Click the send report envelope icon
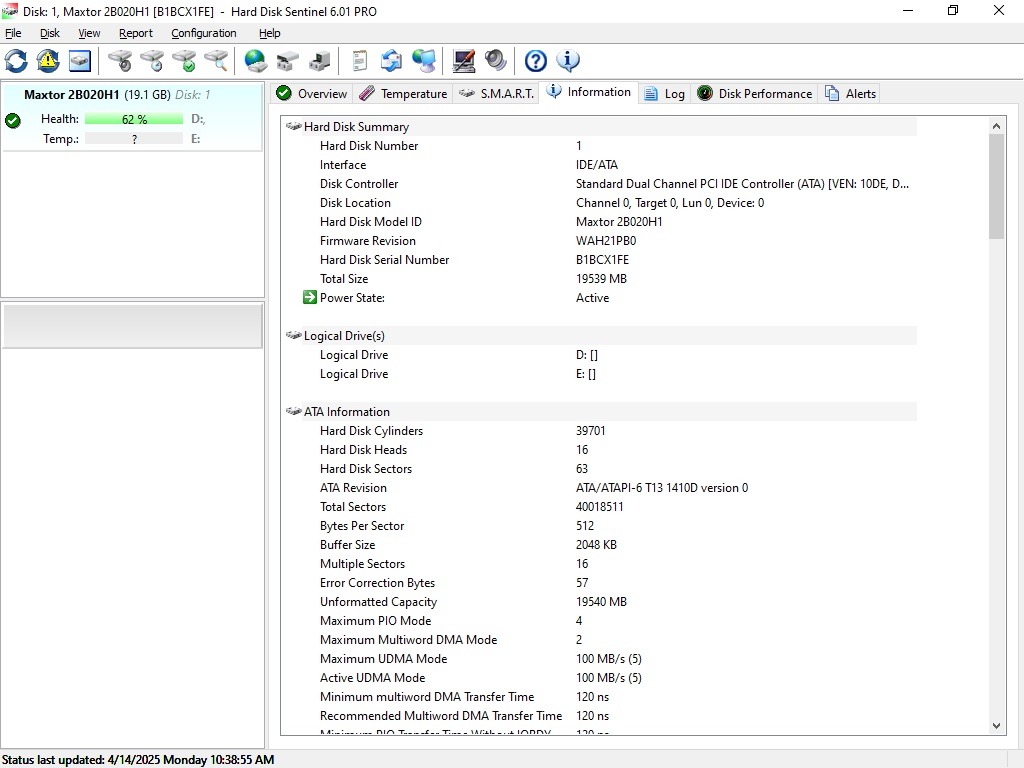 coord(391,61)
